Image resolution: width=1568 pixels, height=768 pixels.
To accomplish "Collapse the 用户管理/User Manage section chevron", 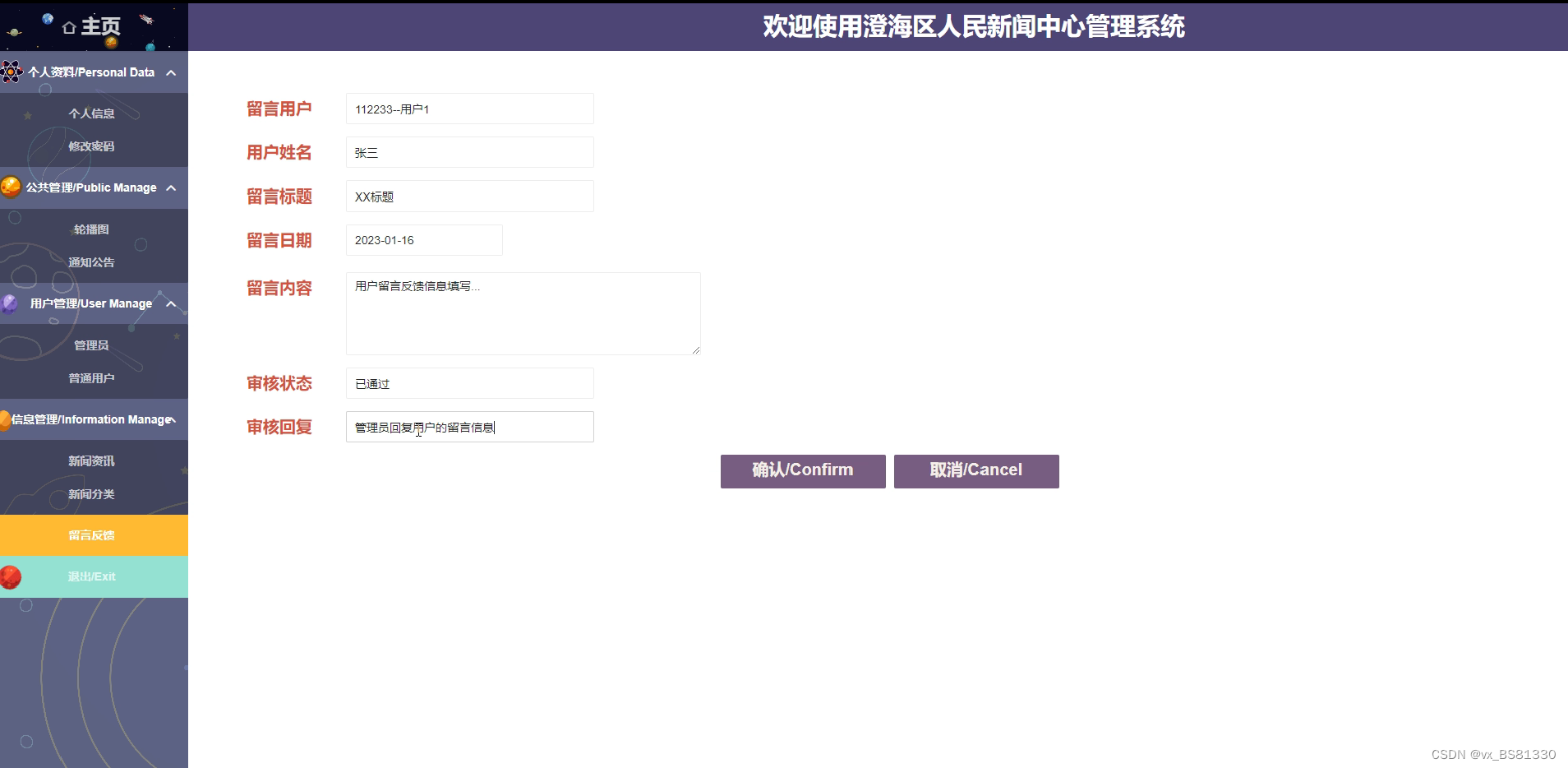I will (171, 303).
